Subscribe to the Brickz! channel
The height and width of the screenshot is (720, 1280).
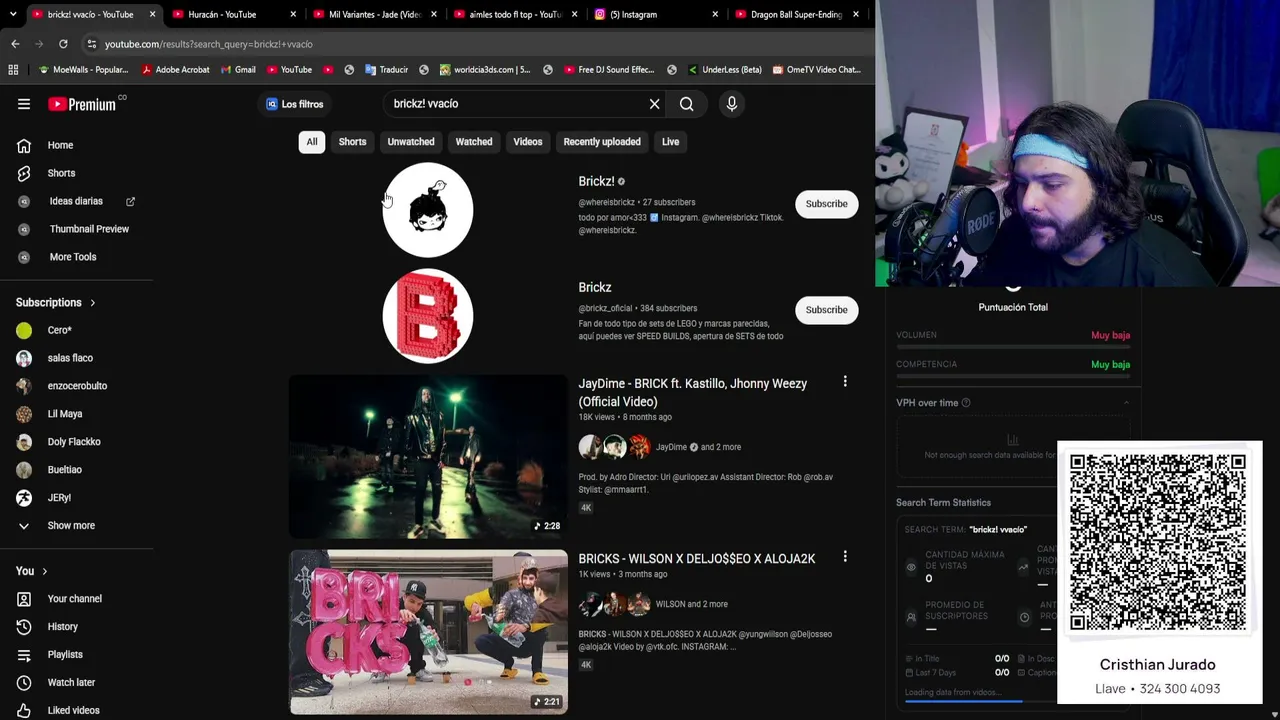click(827, 204)
